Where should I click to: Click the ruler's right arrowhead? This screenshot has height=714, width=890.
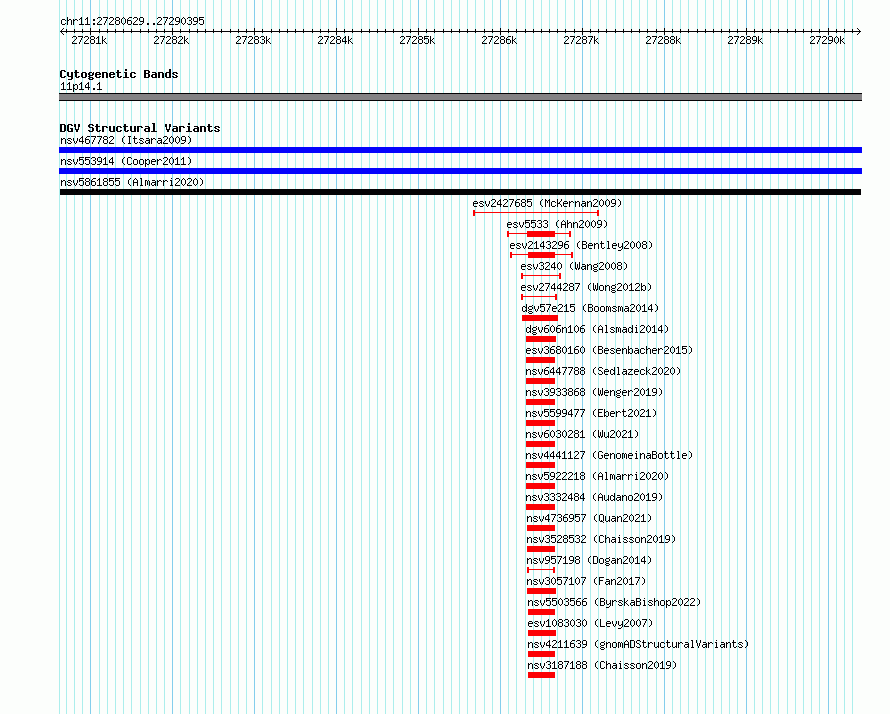pyautogui.click(x=859, y=31)
